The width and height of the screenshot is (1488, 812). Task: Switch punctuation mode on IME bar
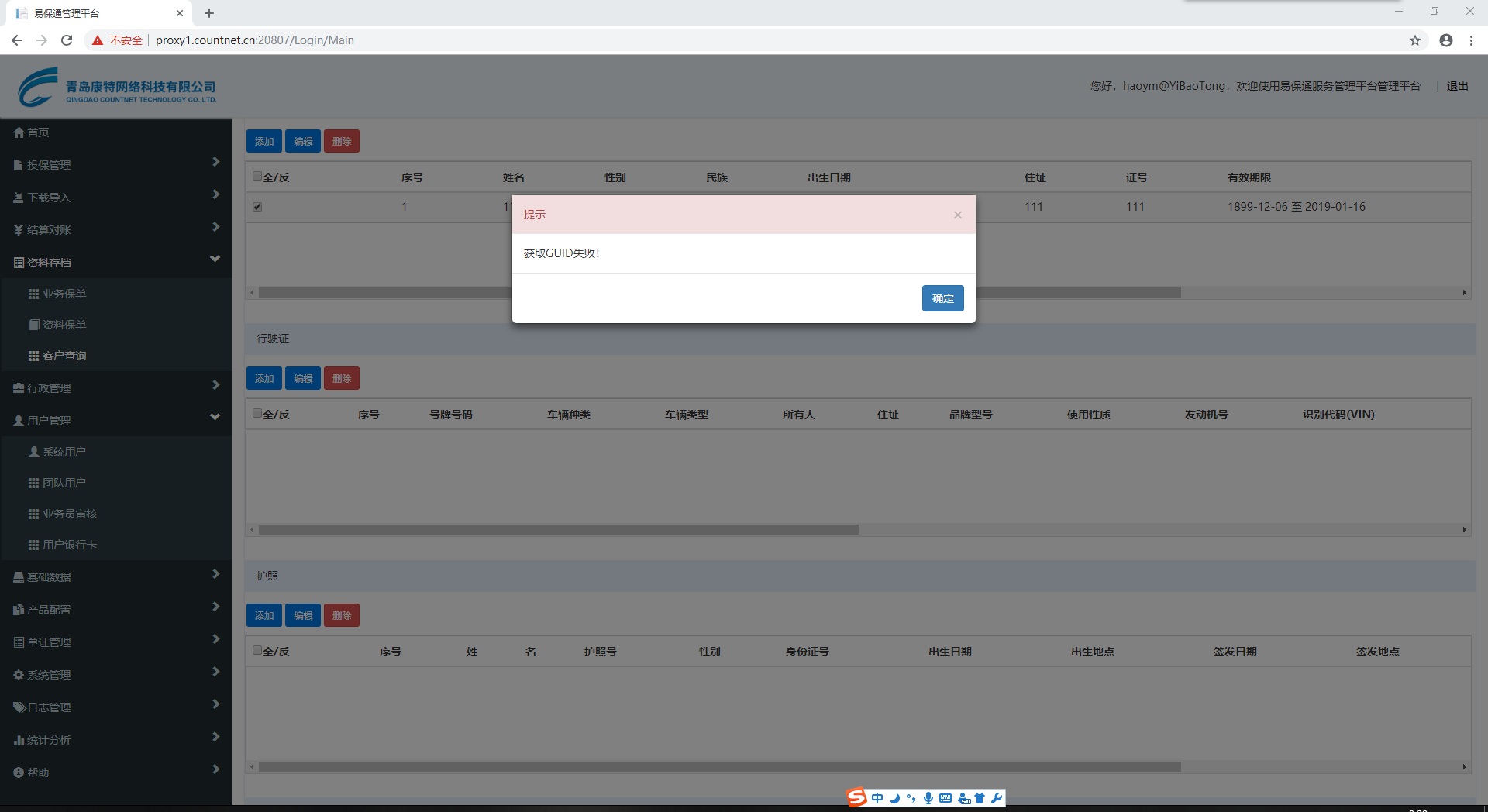pos(911,798)
